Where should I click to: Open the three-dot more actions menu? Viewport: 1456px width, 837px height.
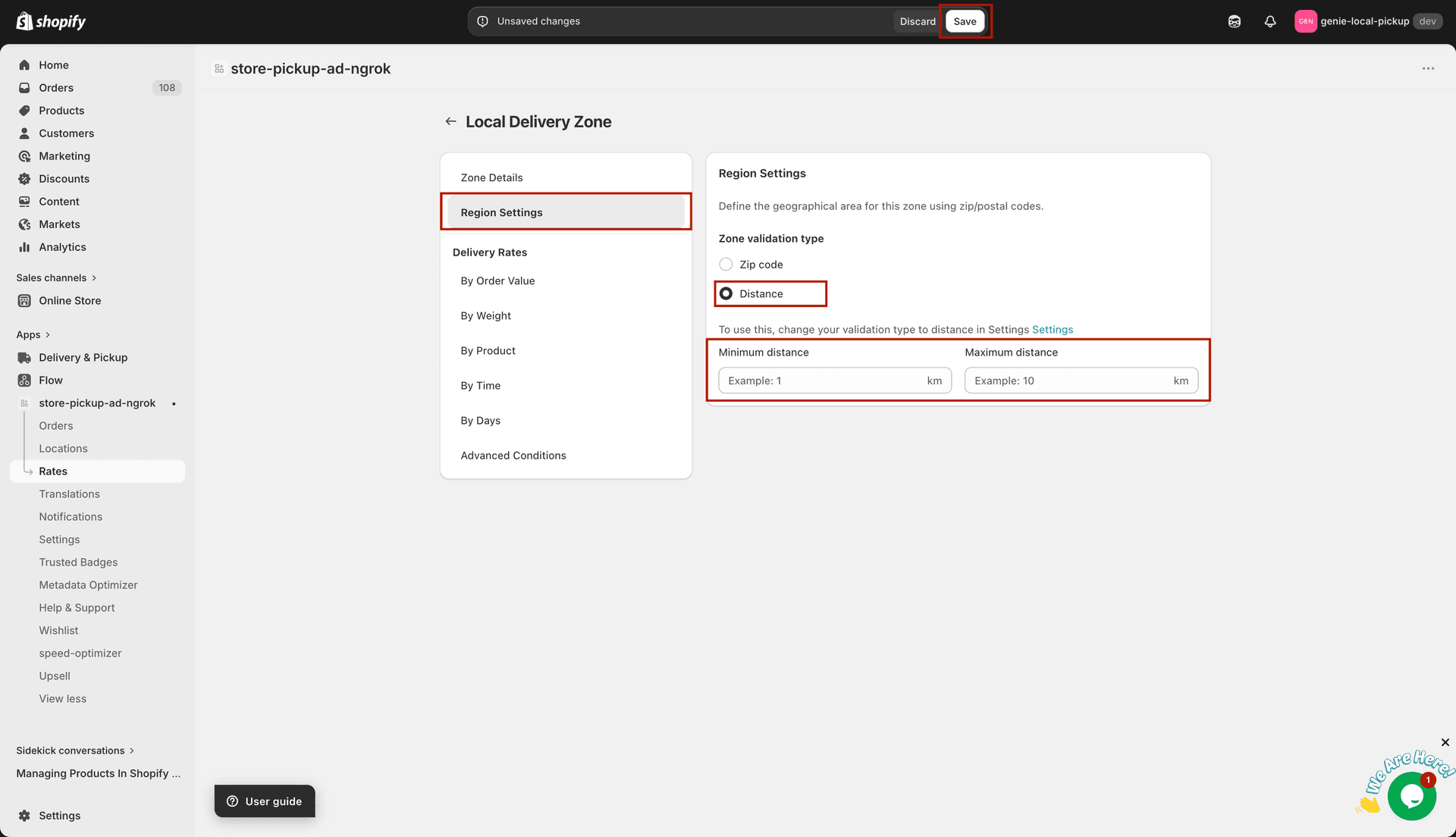tap(1428, 68)
